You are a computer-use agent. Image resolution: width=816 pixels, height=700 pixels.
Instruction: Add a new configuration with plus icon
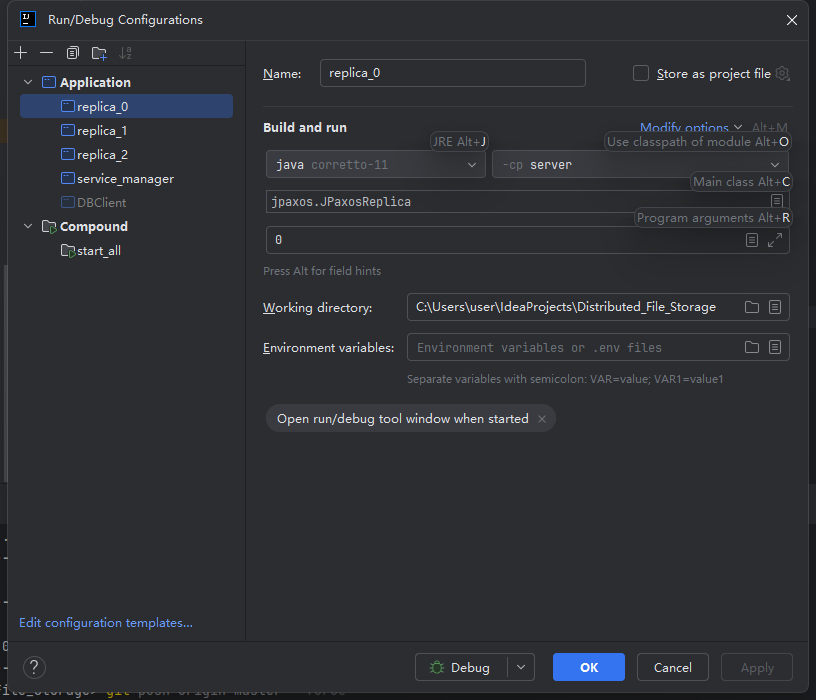tap(21, 53)
